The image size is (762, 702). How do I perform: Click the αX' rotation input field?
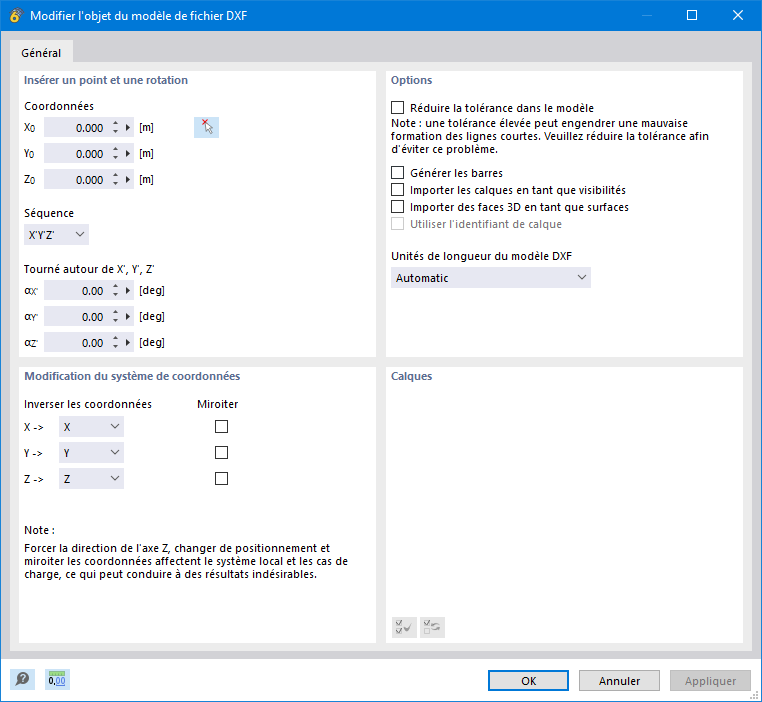(77, 291)
